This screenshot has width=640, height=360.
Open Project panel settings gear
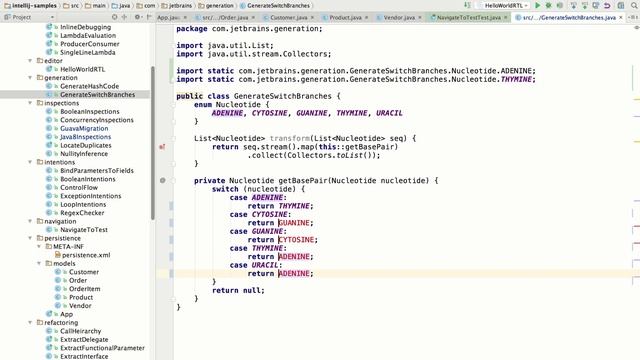click(138, 17)
